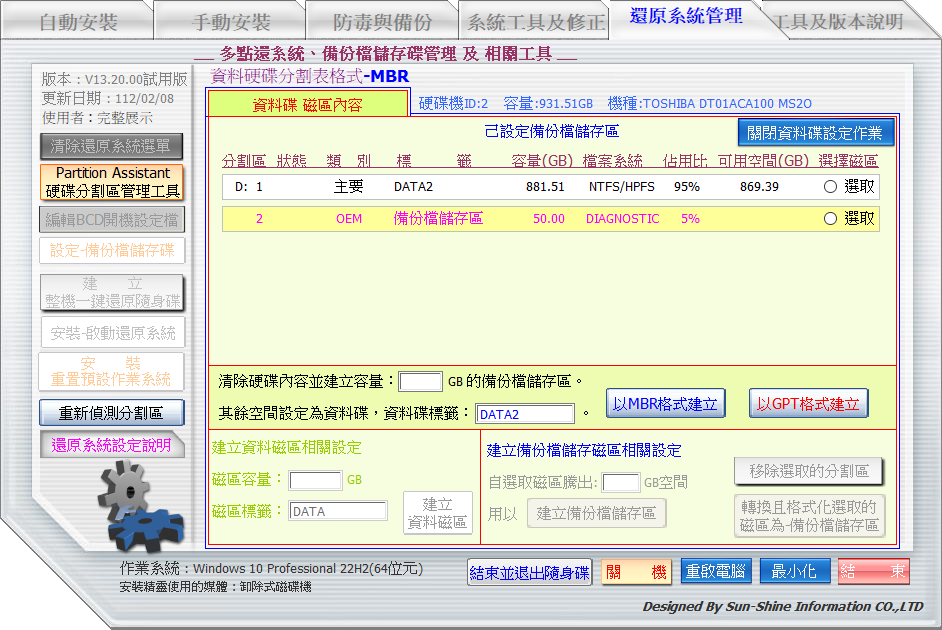Select radio button for DATA2 partition
Screen dimensions: 942x630
830,187
